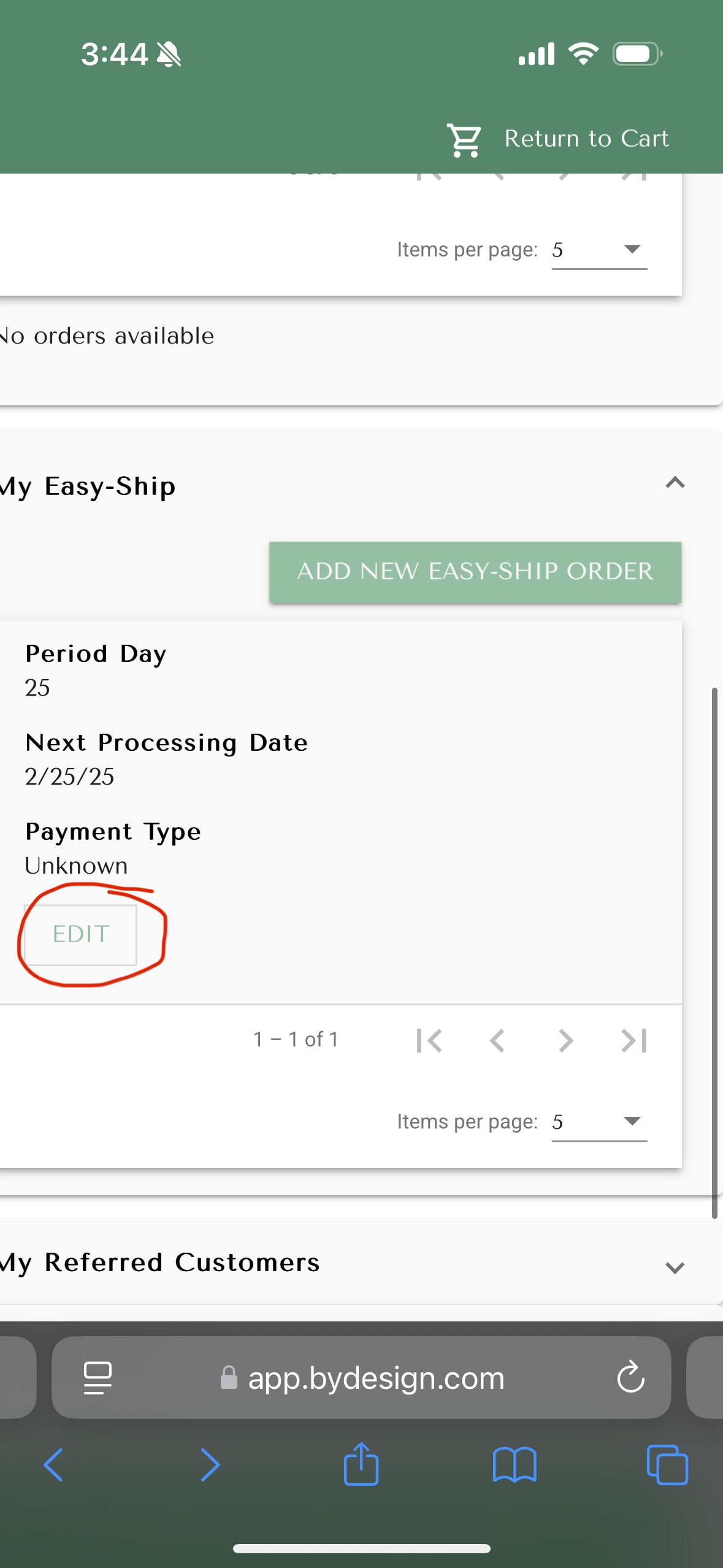Open the Safari share menu

[361, 1464]
